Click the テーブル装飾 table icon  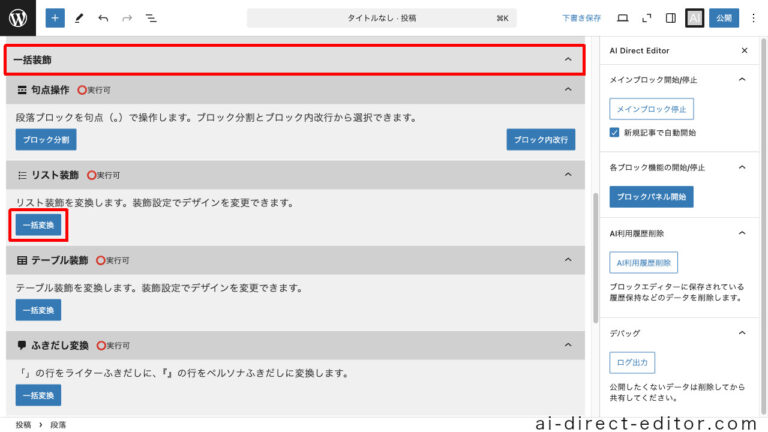click(x=22, y=260)
